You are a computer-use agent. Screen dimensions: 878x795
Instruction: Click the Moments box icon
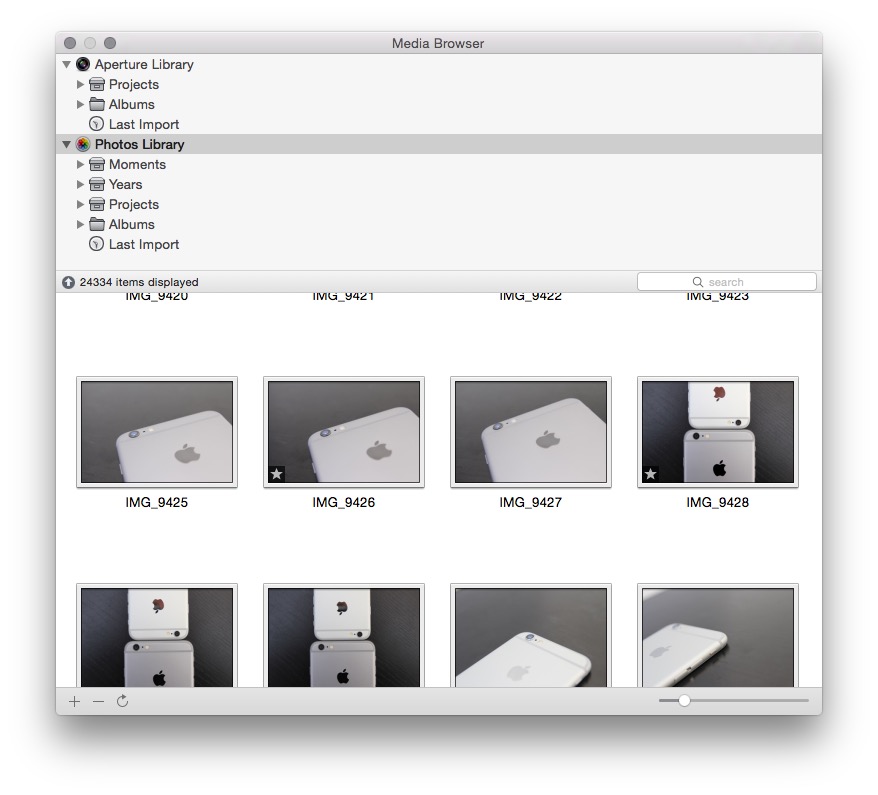click(97, 165)
